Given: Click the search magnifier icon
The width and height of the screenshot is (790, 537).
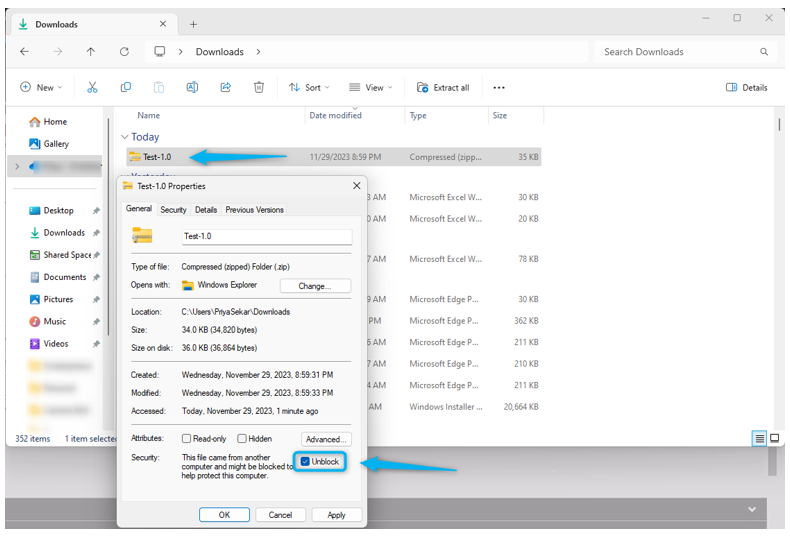Looking at the screenshot, I should (764, 51).
